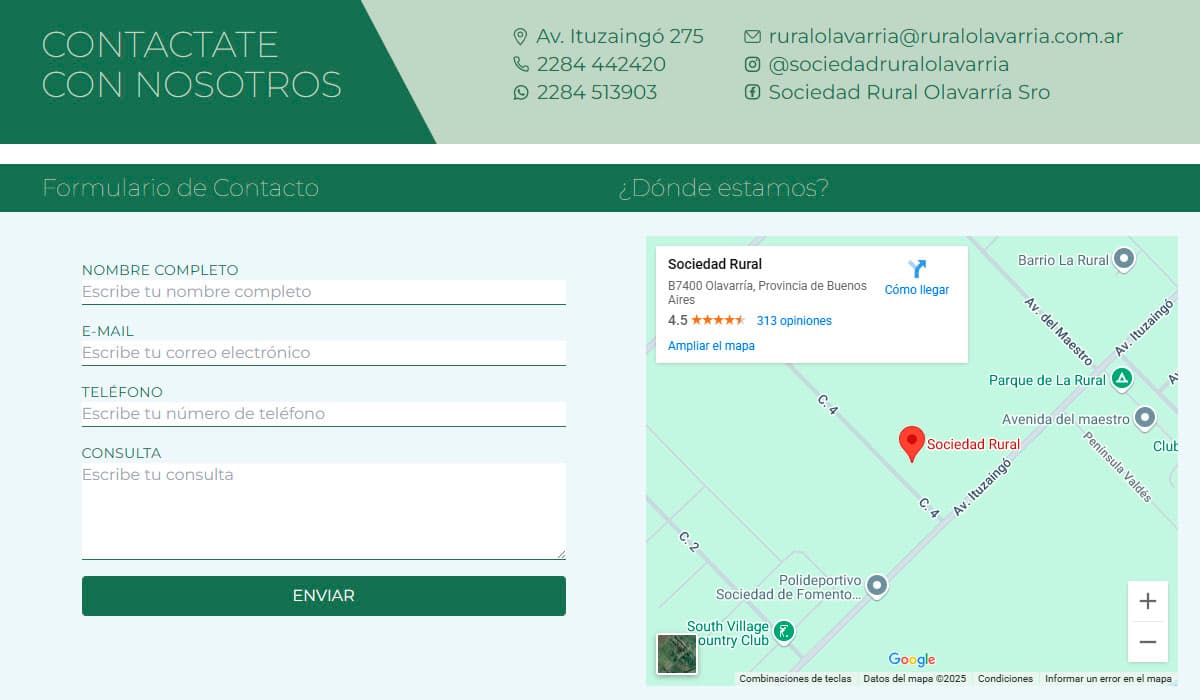Click the red Sociedad Rural map pin
This screenshot has height=700, width=1200.
911,443
